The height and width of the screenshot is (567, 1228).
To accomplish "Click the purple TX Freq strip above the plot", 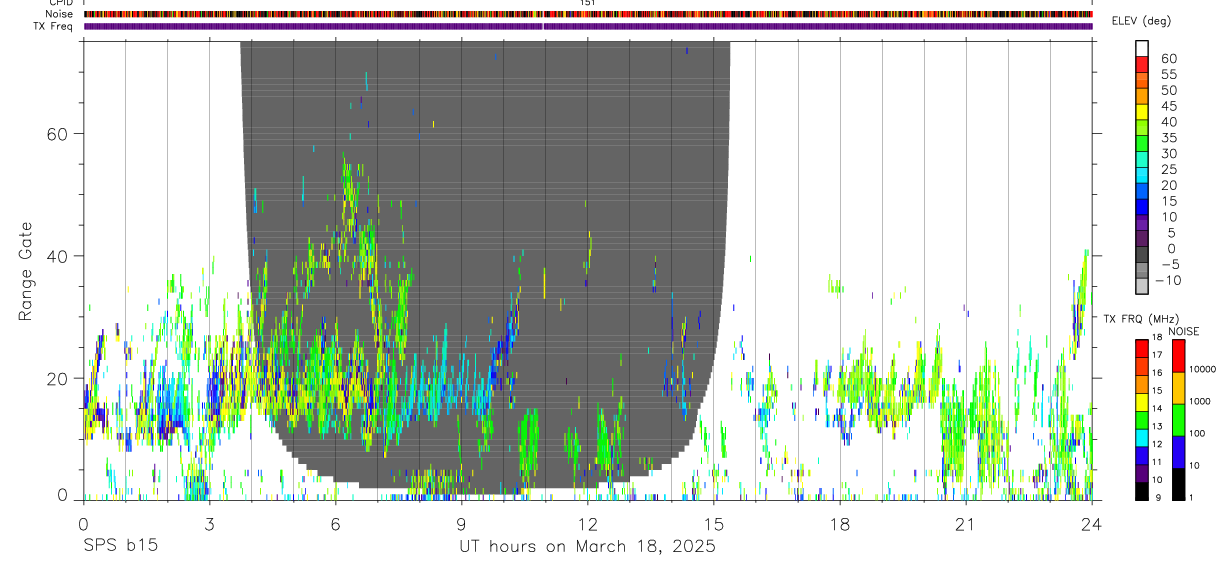I will [x=588, y=26].
